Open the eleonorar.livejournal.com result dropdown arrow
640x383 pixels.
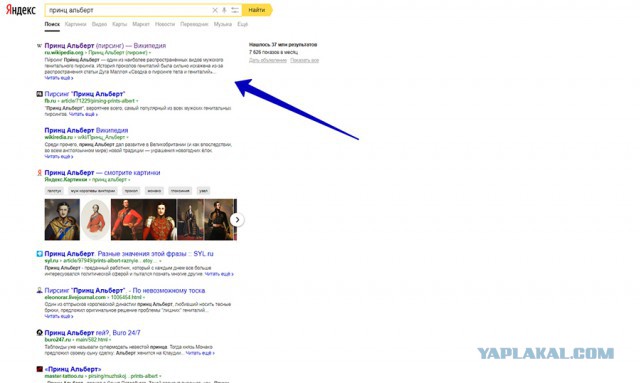pyautogui.click(x=144, y=298)
